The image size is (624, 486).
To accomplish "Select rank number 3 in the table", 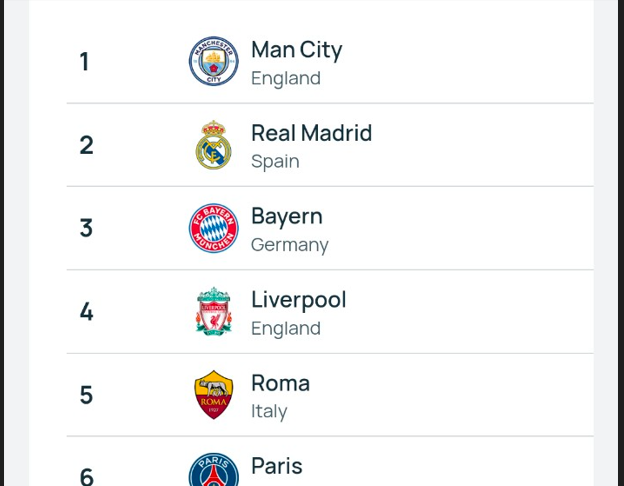I will (x=86, y=228).
